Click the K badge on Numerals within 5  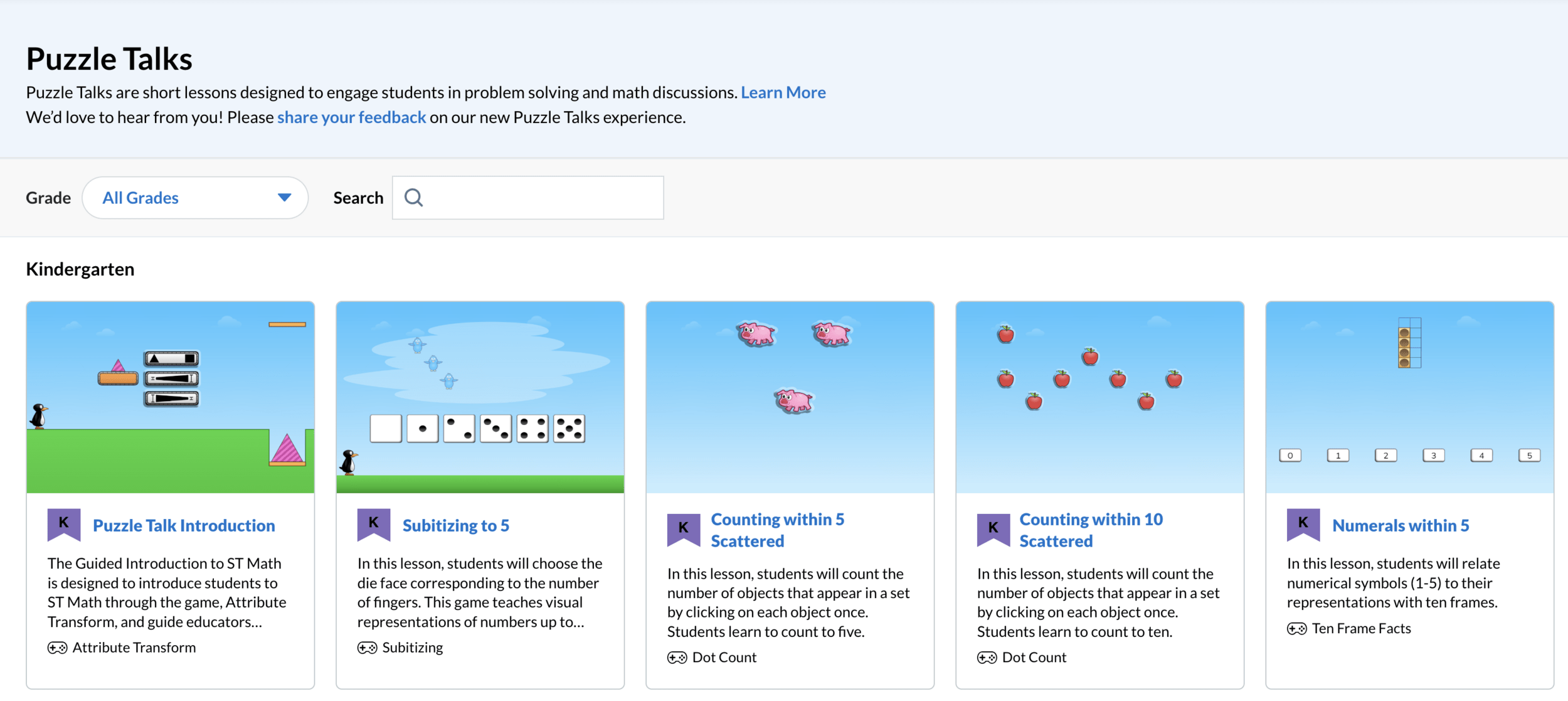(1303, 523)
